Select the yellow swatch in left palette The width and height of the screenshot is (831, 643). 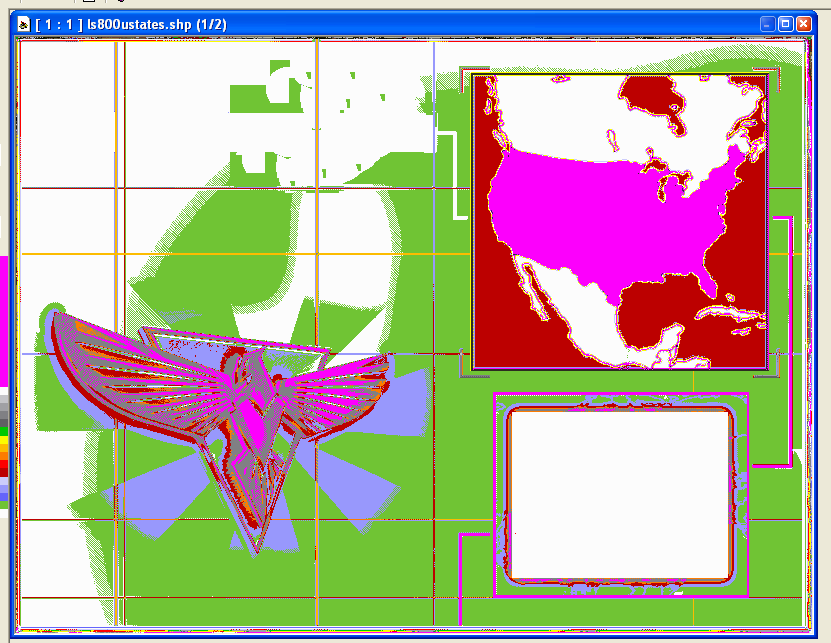tap(3, 440)
